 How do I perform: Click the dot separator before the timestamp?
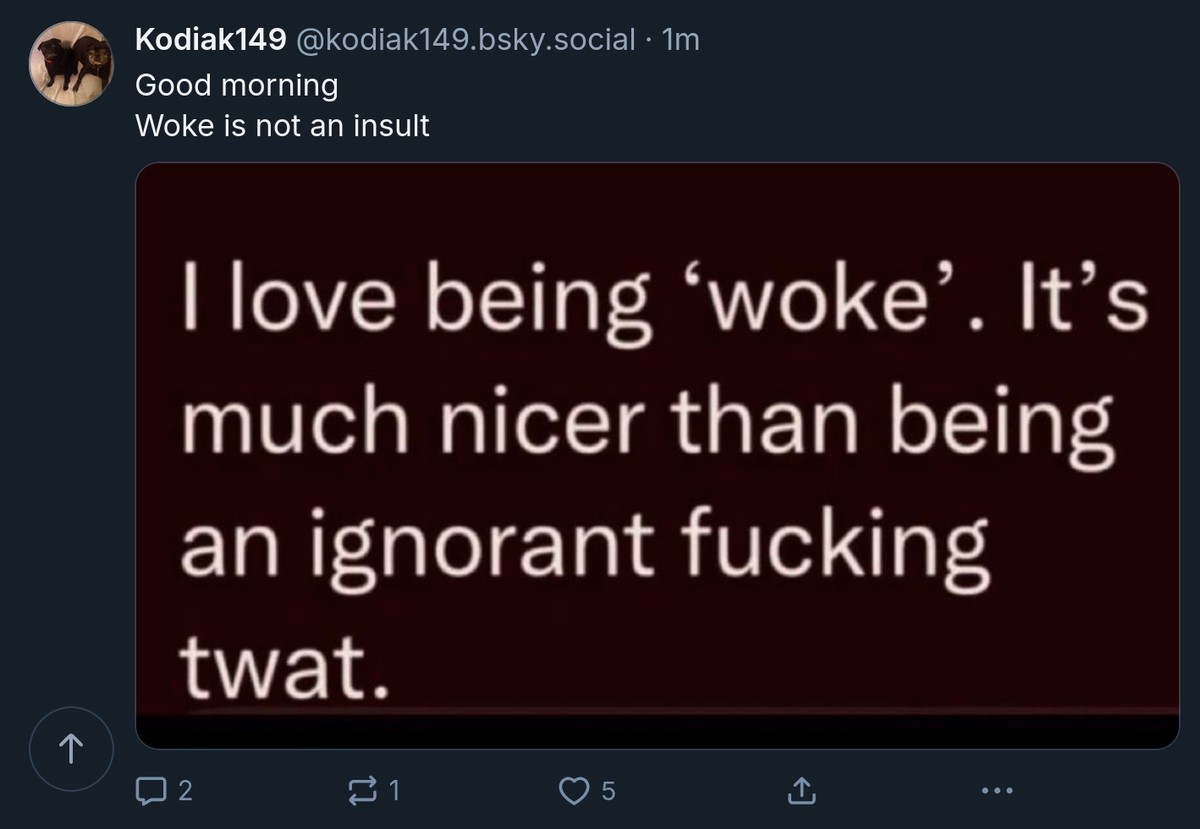click(x=648, y=40)
